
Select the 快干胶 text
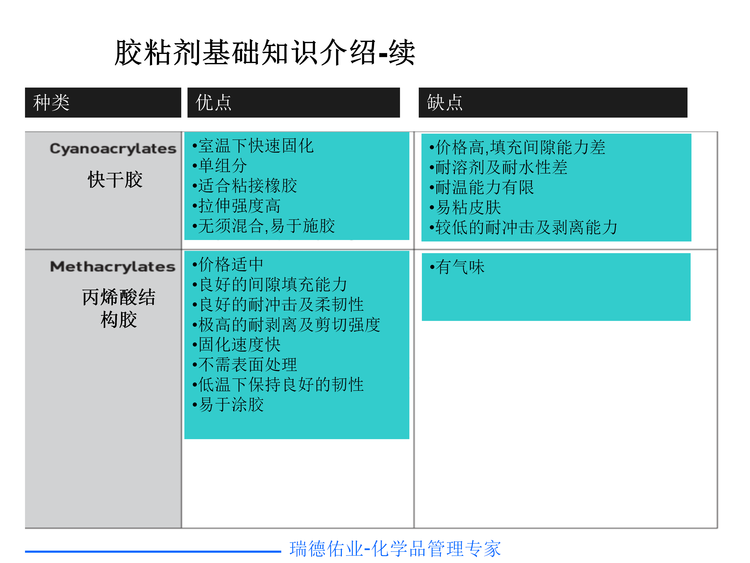pos(114,180)
